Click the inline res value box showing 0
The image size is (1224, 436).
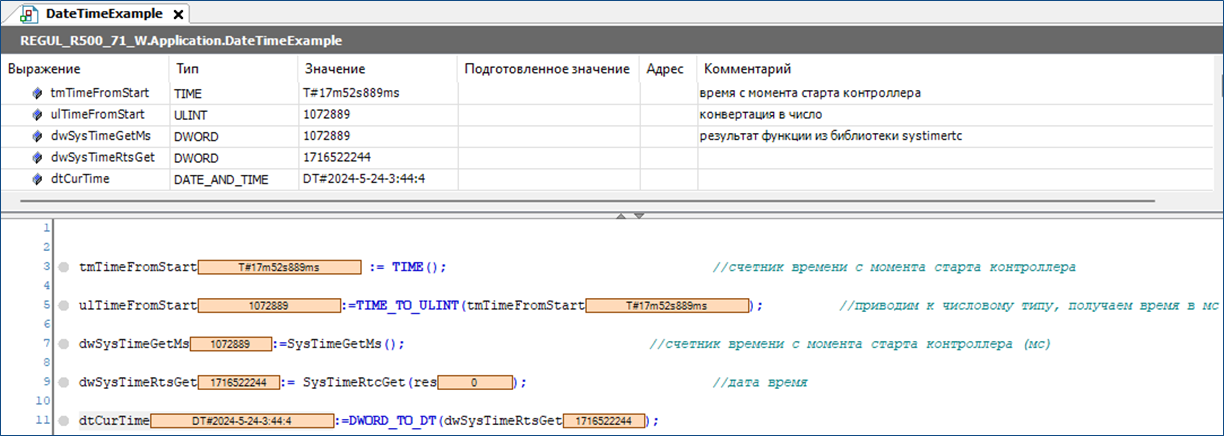(x=475, y=383)
